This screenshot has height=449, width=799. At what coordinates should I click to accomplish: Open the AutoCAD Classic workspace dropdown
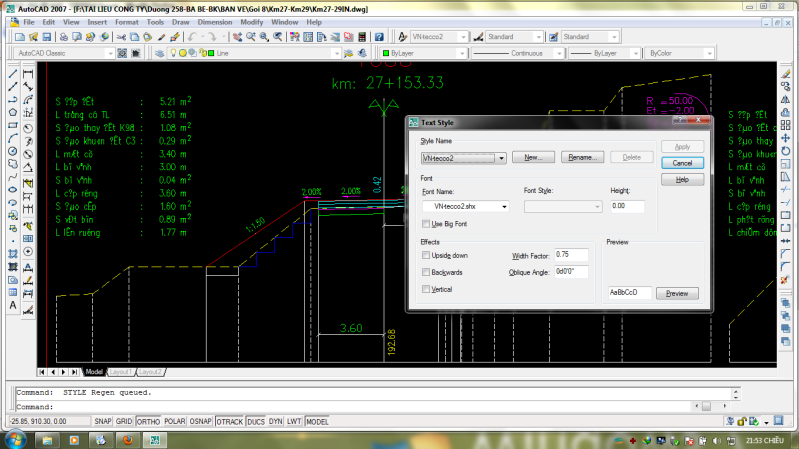110,53
